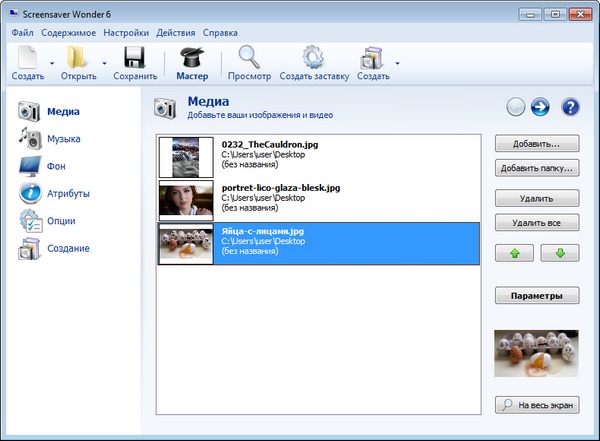Click the Удалить все button
Viewport: 600px width, 441px height.
tap(537, 221)
